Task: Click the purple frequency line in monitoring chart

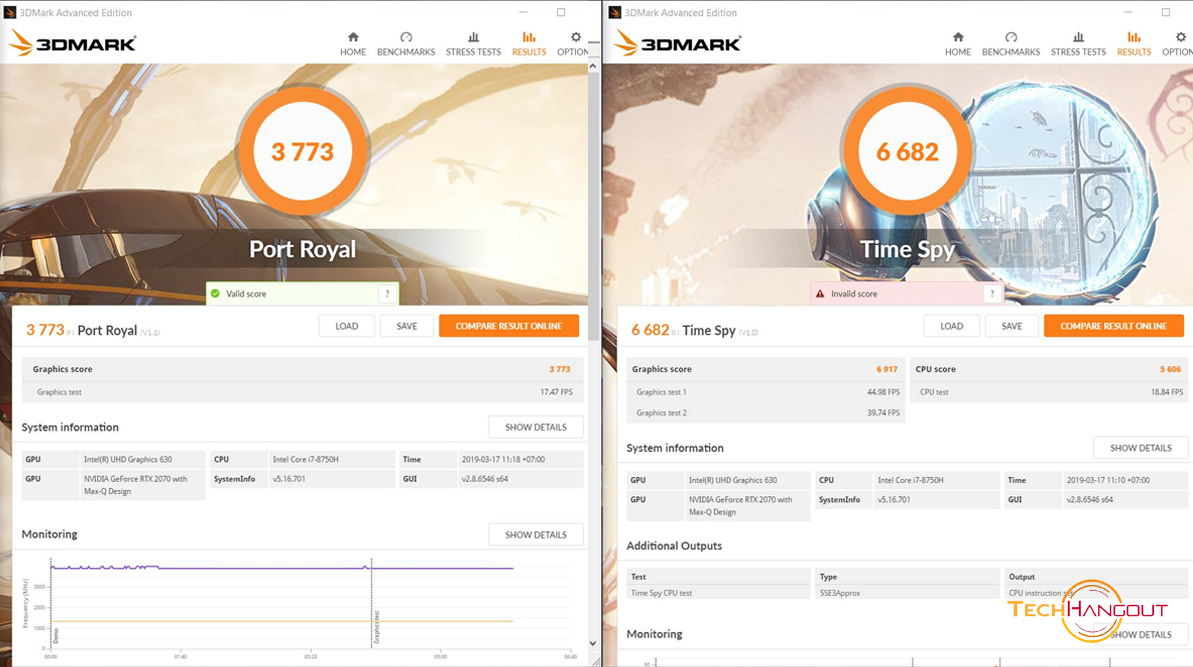Action: [x=282, y=568]
